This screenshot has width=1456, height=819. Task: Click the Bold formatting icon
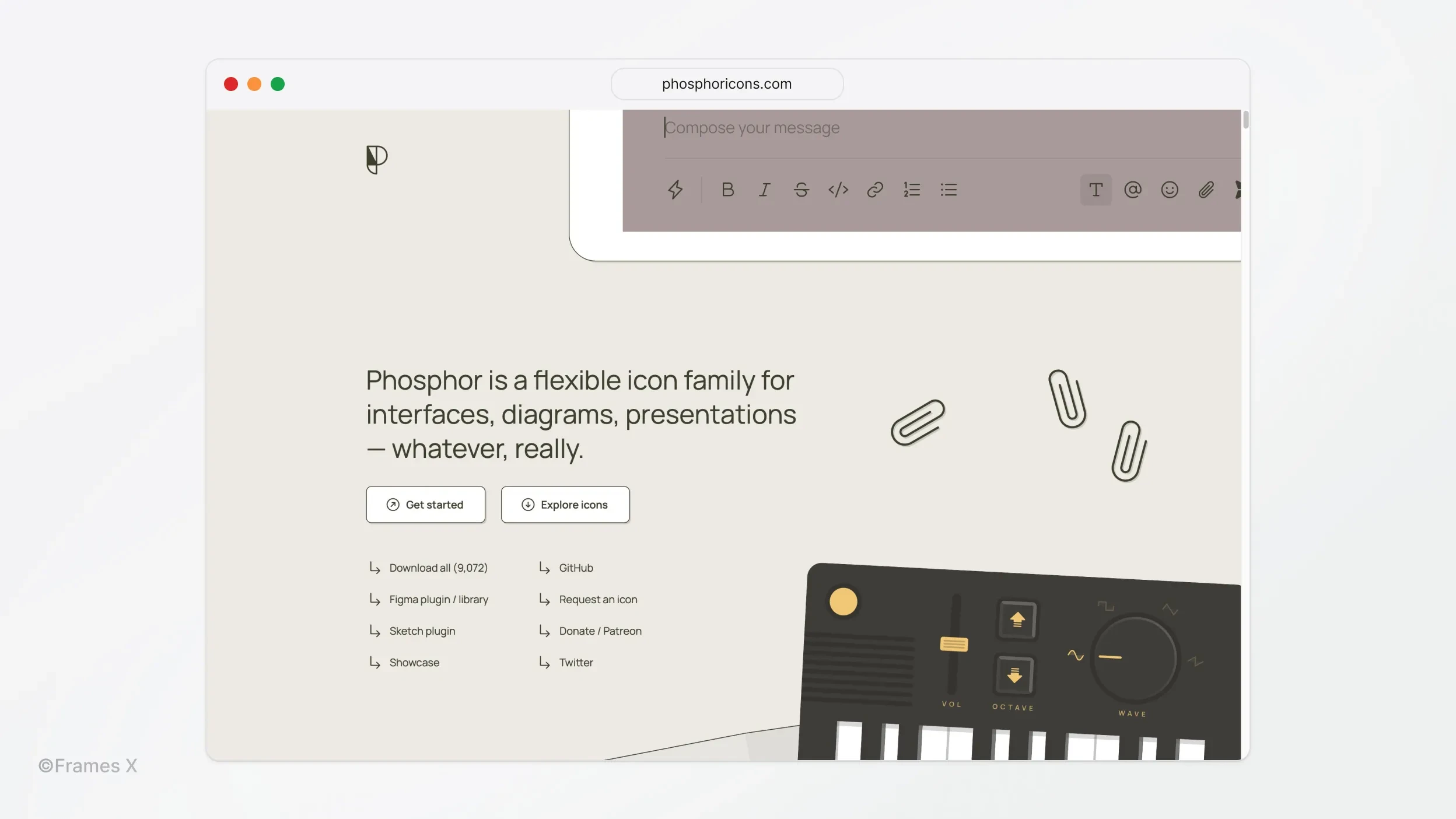727,189
